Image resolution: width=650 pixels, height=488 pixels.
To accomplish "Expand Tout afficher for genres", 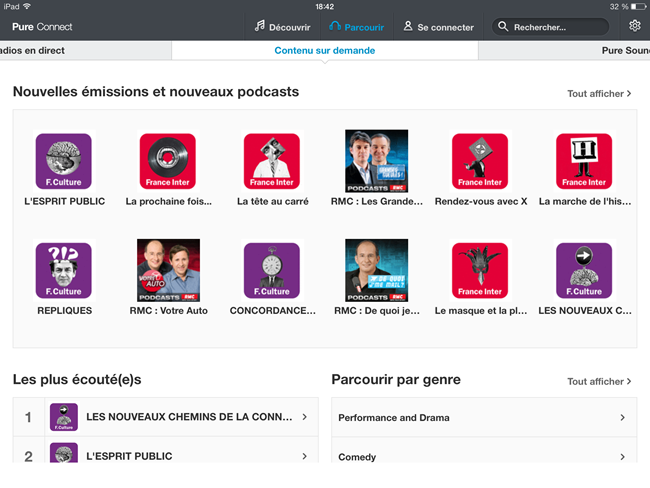I will 599,381.
